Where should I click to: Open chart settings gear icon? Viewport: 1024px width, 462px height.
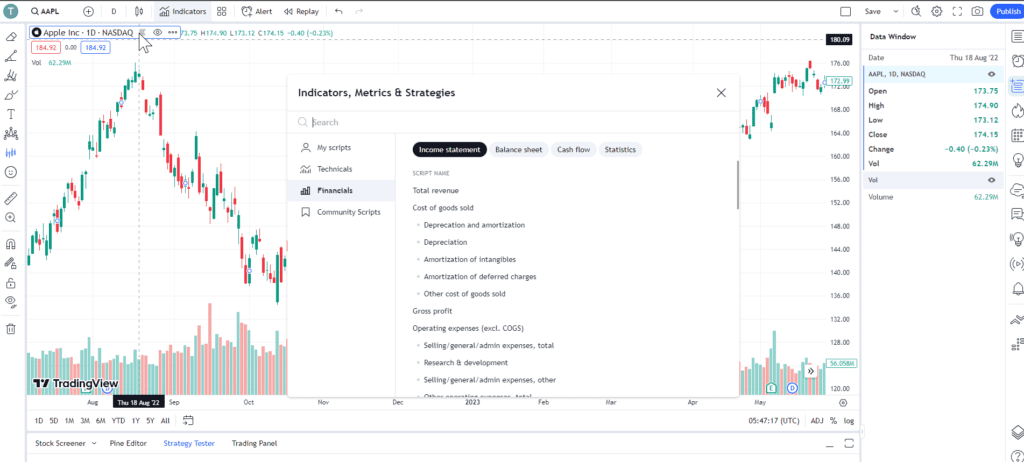[x=936, y=11]
